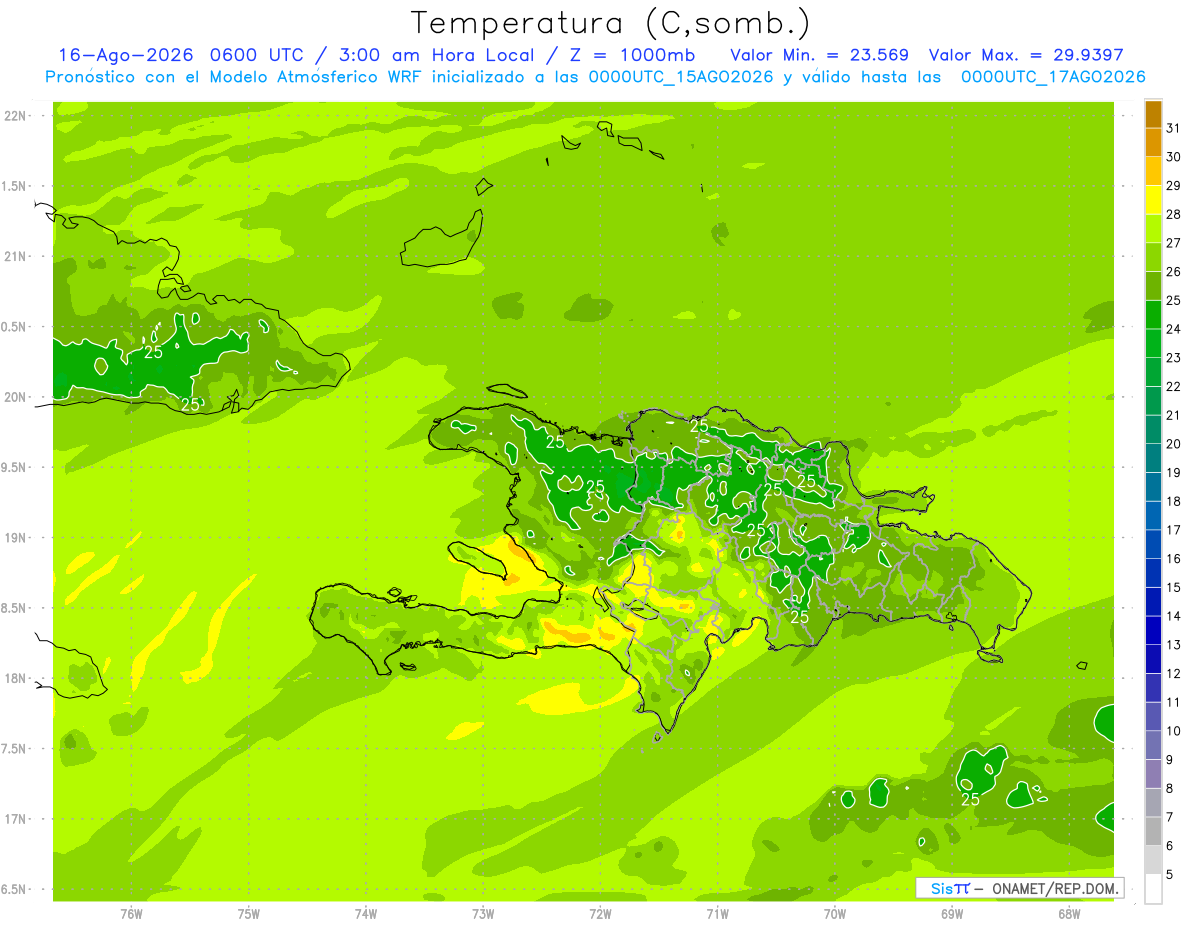Pick the orange swatch between 30 and 31
The image size is (1200, 927).
click(x=1153, y=142)
